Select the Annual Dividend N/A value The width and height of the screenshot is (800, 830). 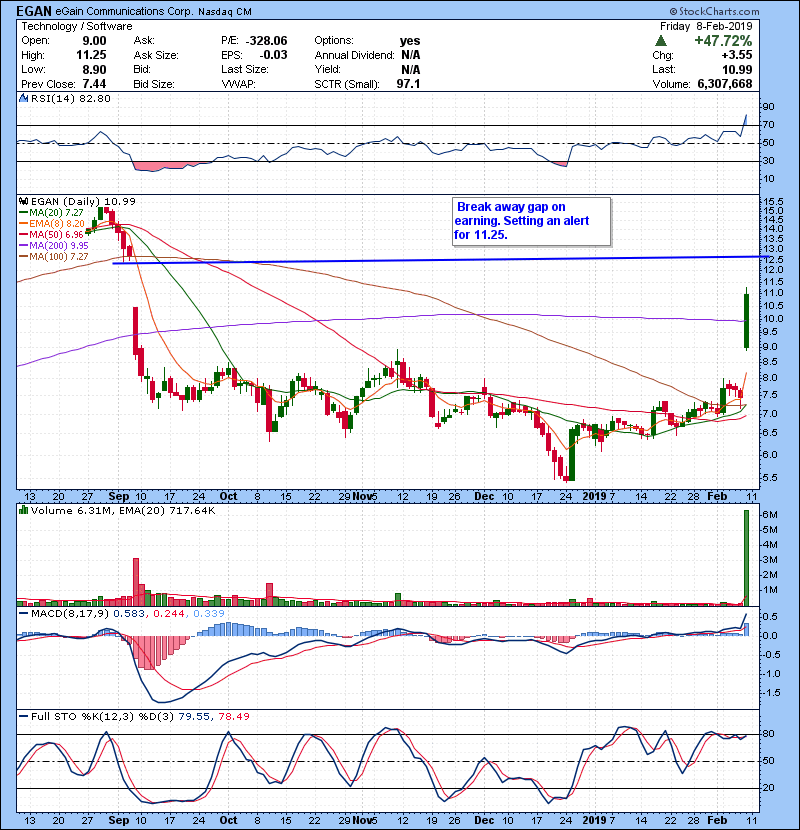[411, 55]
